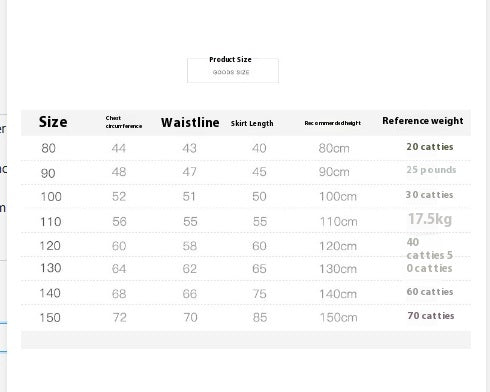Select size 90 row label
Screen dimensions: 490x392
48,173
